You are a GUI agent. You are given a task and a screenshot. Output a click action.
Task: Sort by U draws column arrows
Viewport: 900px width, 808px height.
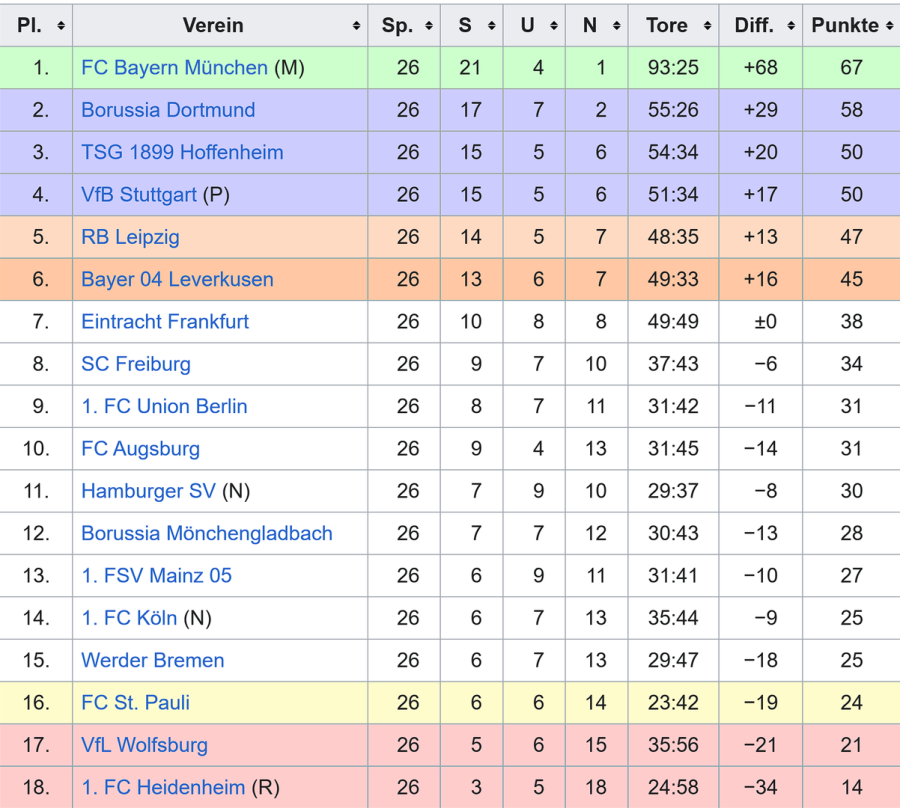tap(554, 26)
